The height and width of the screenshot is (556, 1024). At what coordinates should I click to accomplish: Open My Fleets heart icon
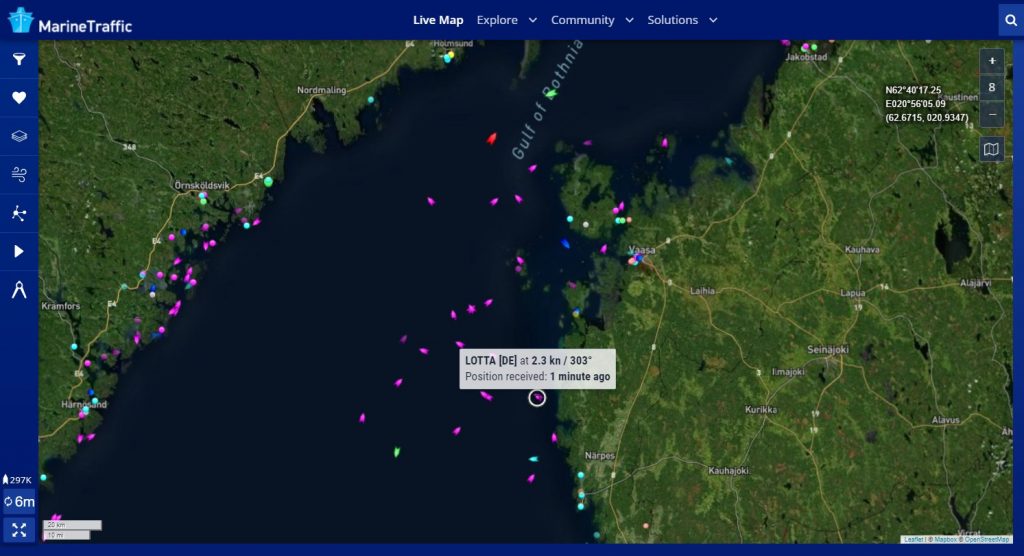pos(19,98)
